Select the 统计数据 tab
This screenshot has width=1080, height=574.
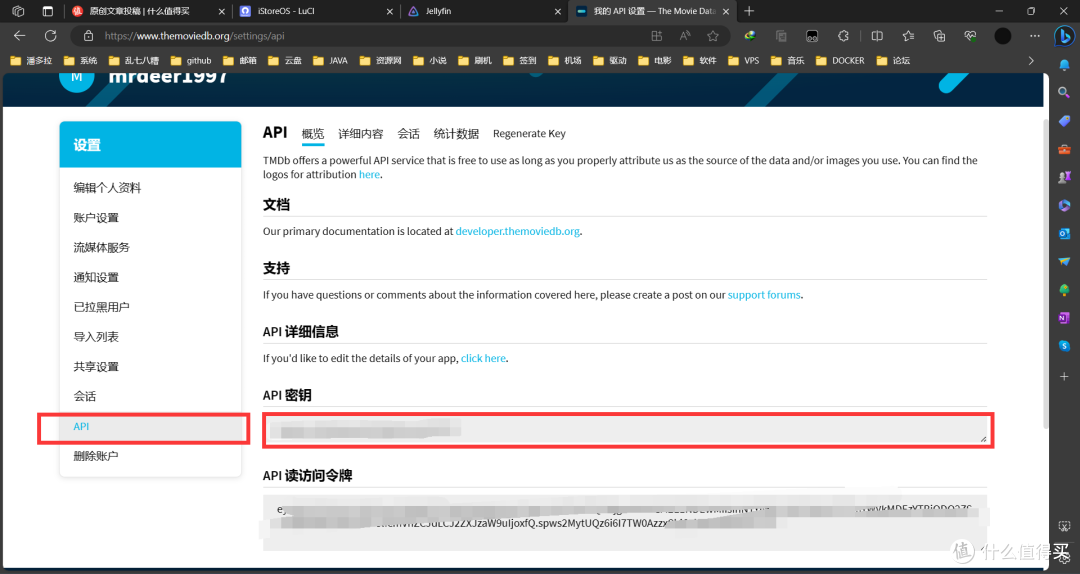coord(456,134)
